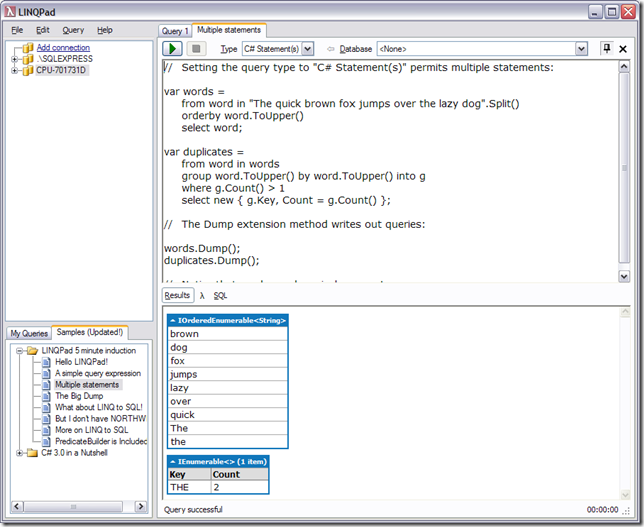Switch to the SQL results view
Image resolution: width=644 pixels, height=527 pixels.
point(220,295)
